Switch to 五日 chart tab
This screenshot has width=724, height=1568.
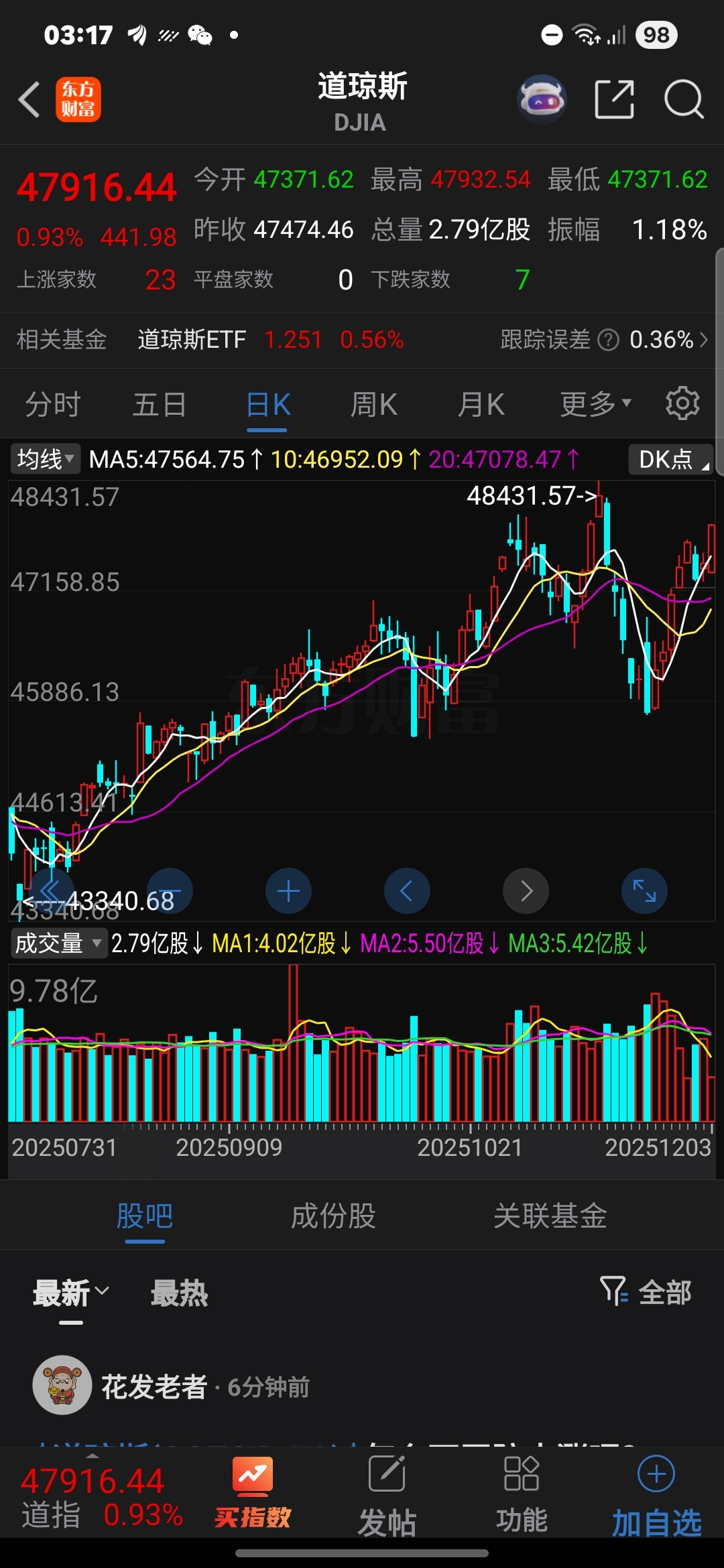pyautogui.click(x=160, y=404)
